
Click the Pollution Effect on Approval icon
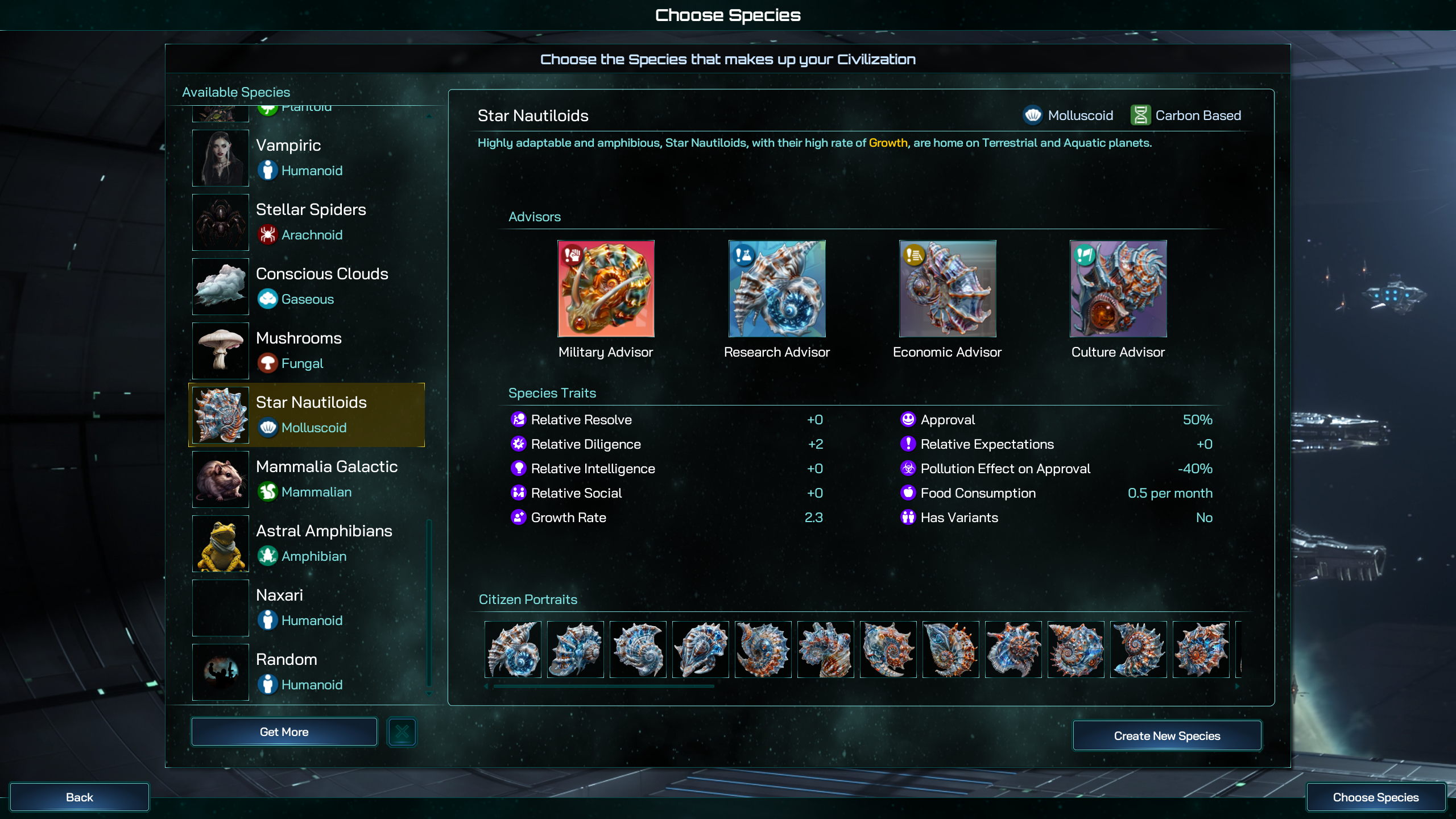pos(908,468)
